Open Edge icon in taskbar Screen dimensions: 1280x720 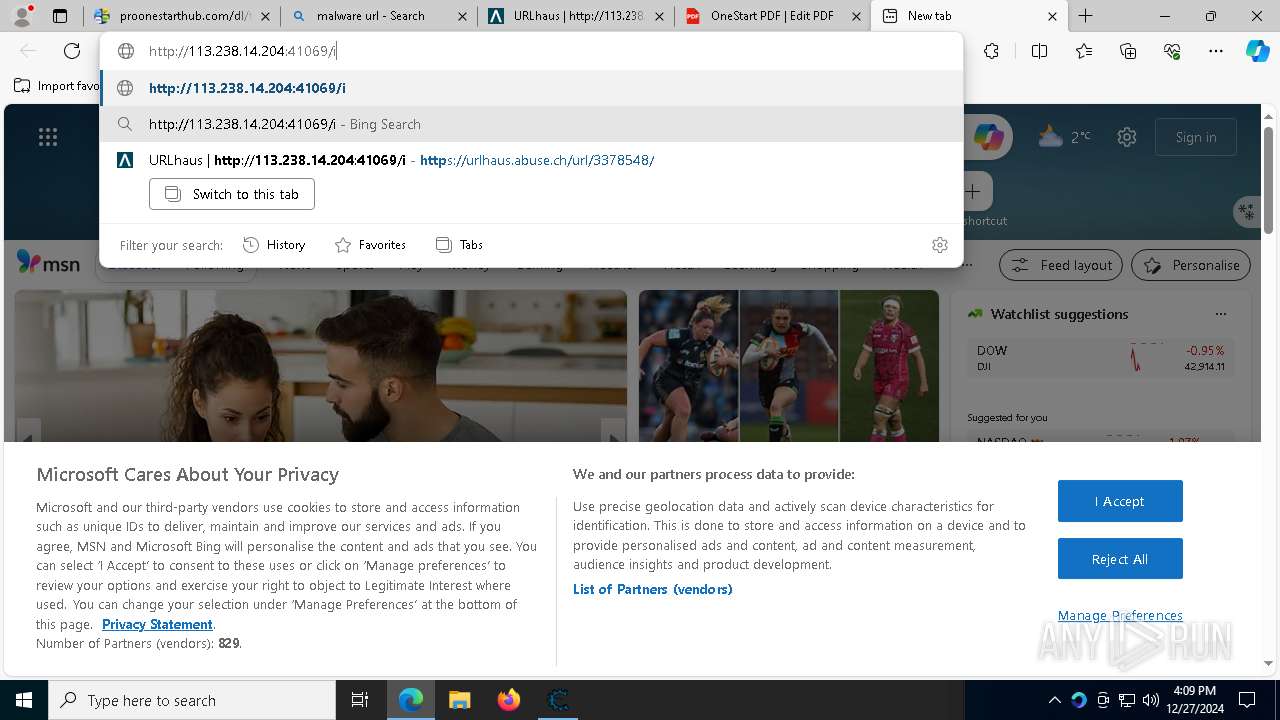(411, 700)
